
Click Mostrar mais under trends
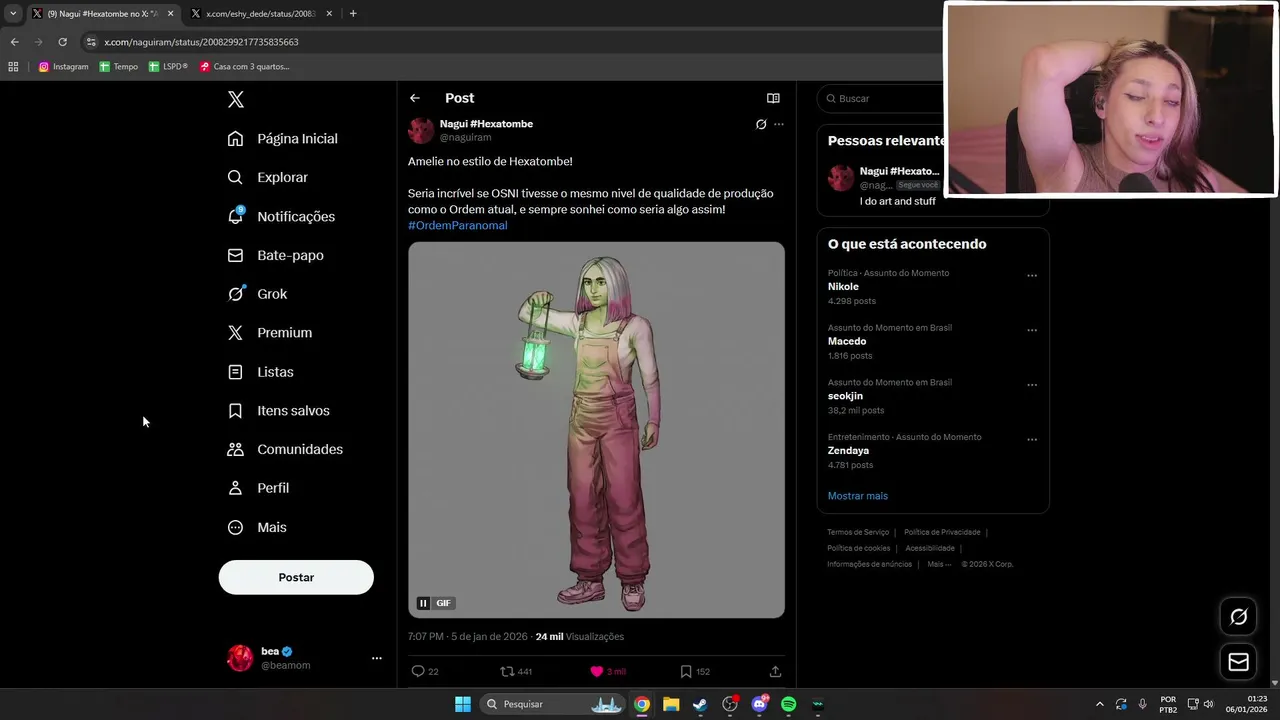(x=857, y=496)
